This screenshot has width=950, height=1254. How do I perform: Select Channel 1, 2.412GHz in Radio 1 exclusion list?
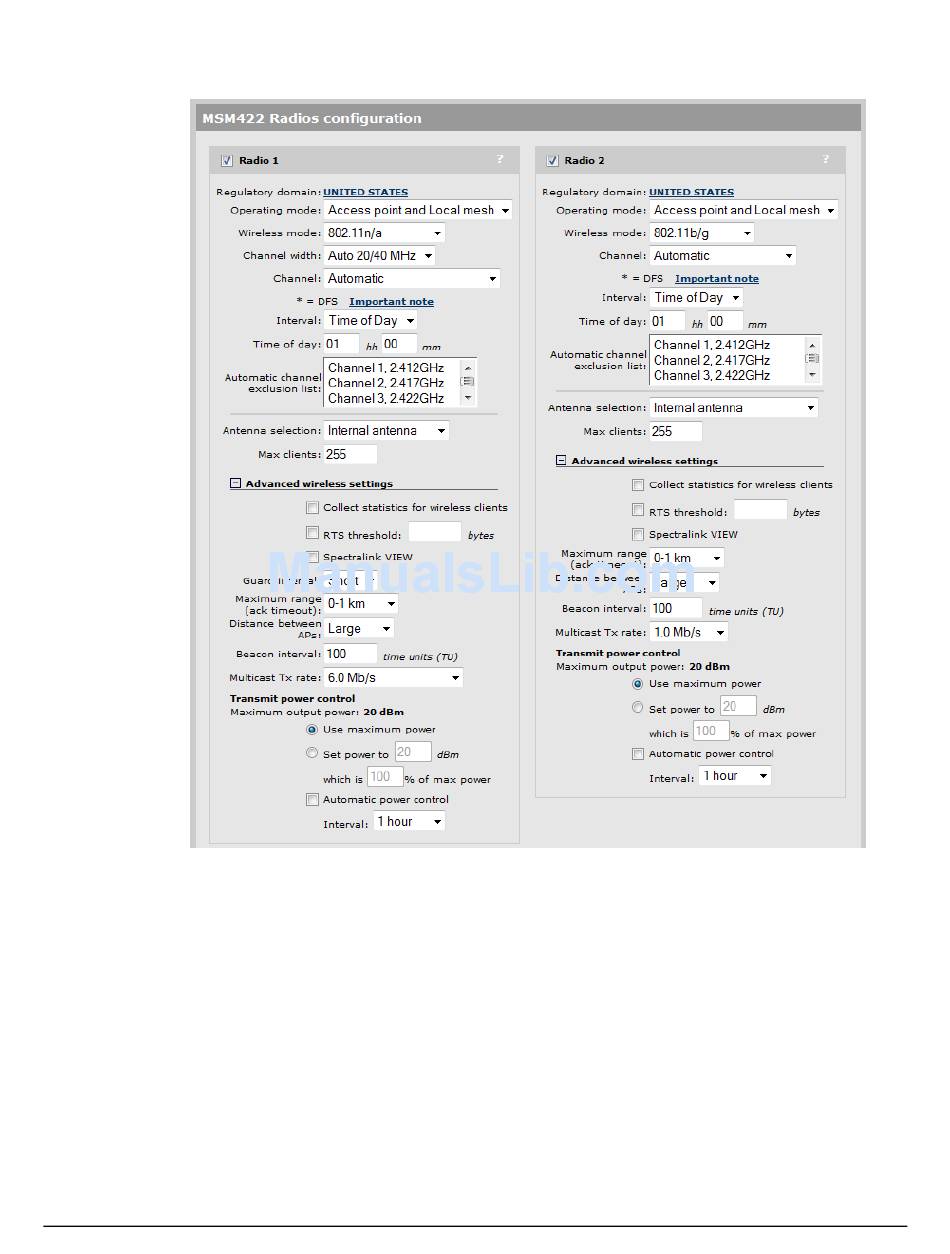click(x=386, y=367)
